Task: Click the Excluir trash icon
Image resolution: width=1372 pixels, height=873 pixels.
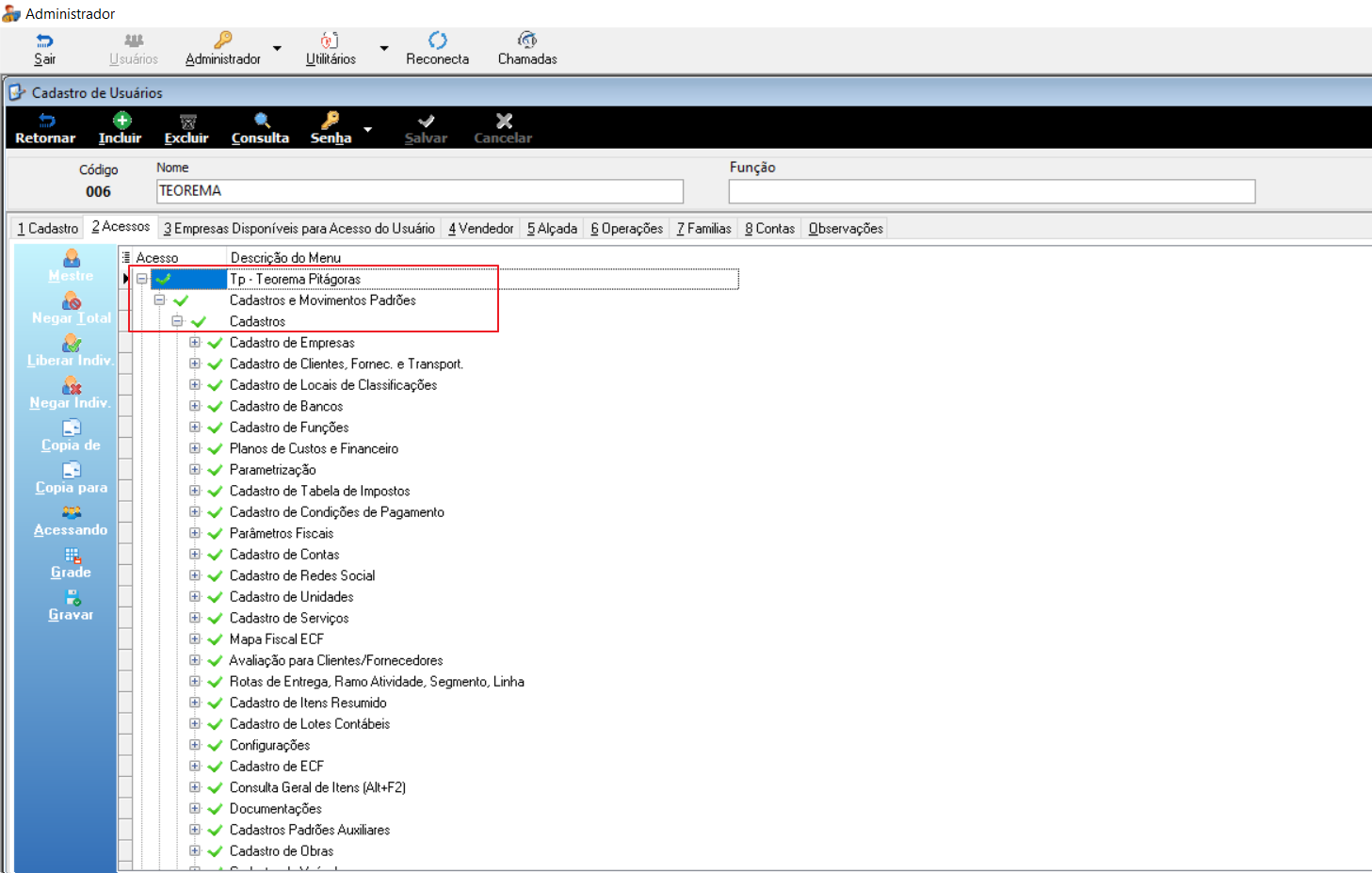Action: click(x=187, y=121)
